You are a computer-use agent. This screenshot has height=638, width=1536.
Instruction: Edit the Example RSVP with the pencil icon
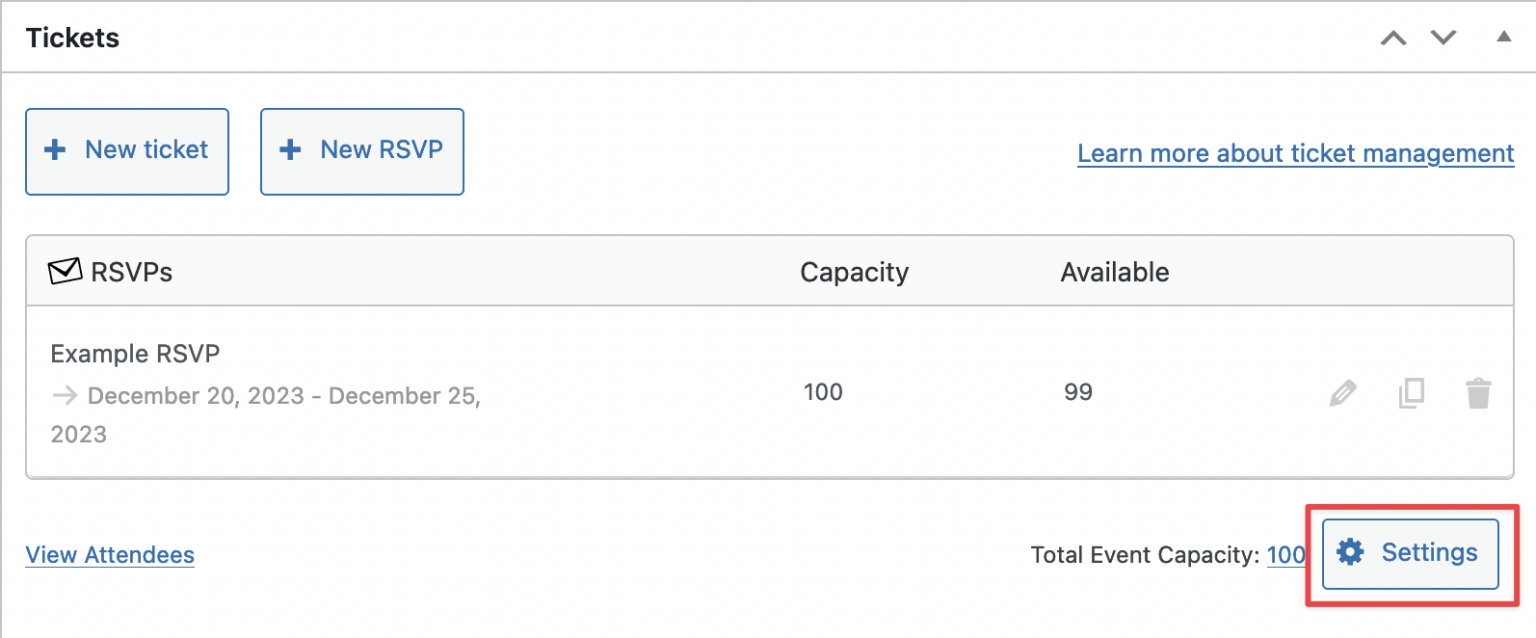click(x=1343, y=394)
